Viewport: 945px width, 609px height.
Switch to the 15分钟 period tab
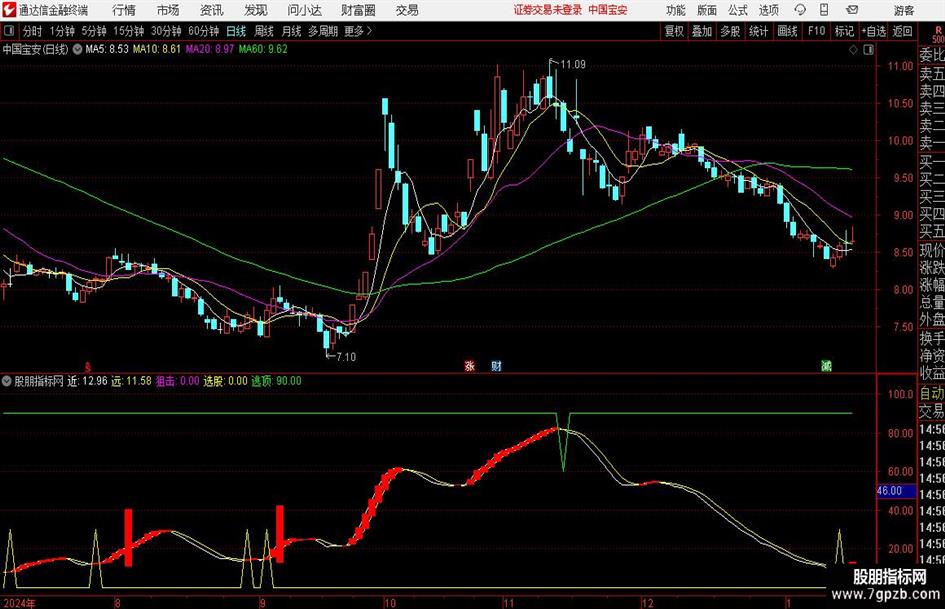click(x=129, y=31)
